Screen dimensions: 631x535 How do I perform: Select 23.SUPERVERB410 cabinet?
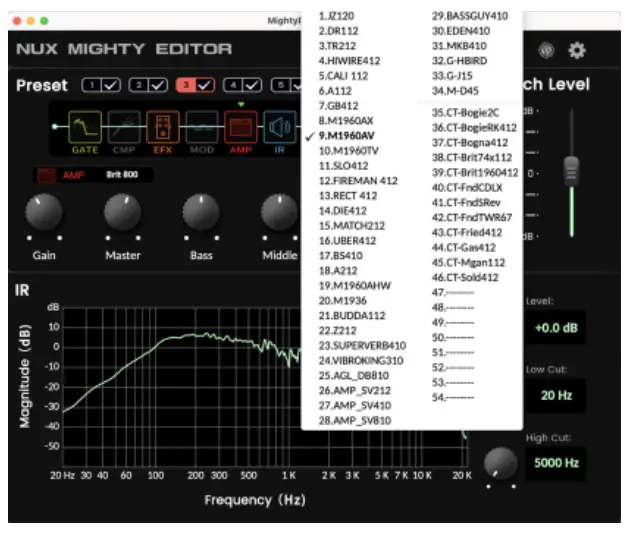pyautogui.click(x=362, y=346)
